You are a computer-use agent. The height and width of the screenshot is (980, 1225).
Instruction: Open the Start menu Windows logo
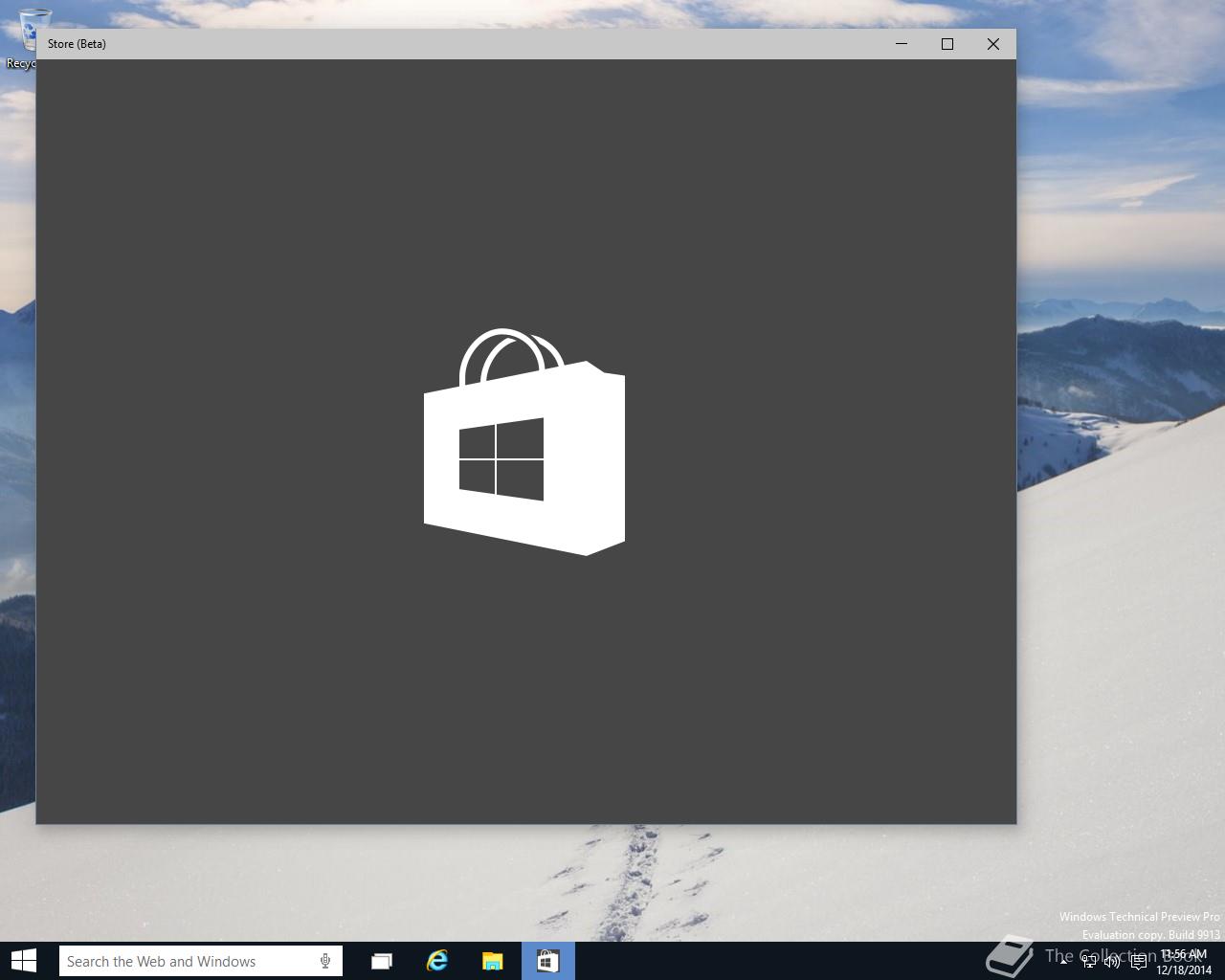[x=23, y=961]
